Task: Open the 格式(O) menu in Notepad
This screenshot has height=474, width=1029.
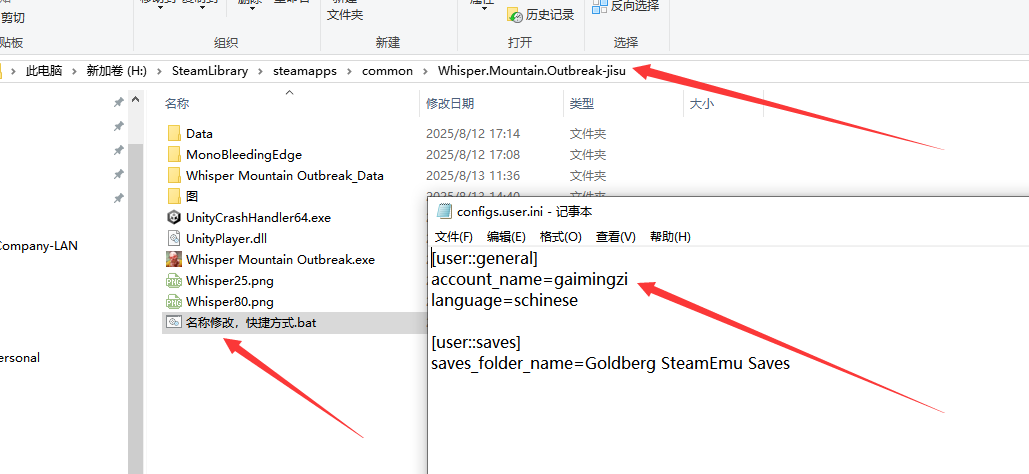Action: (x=560, y=237)
